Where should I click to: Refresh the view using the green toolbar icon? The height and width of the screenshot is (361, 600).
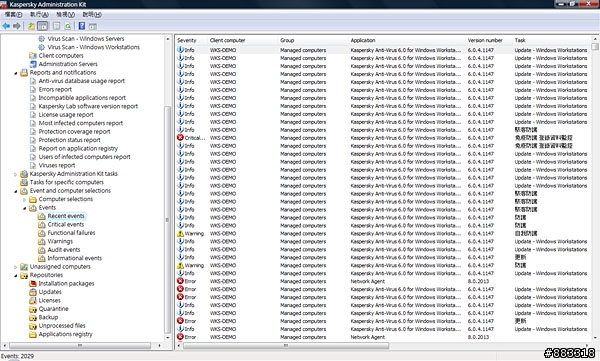pyautogui.click(x=68, y=26)
